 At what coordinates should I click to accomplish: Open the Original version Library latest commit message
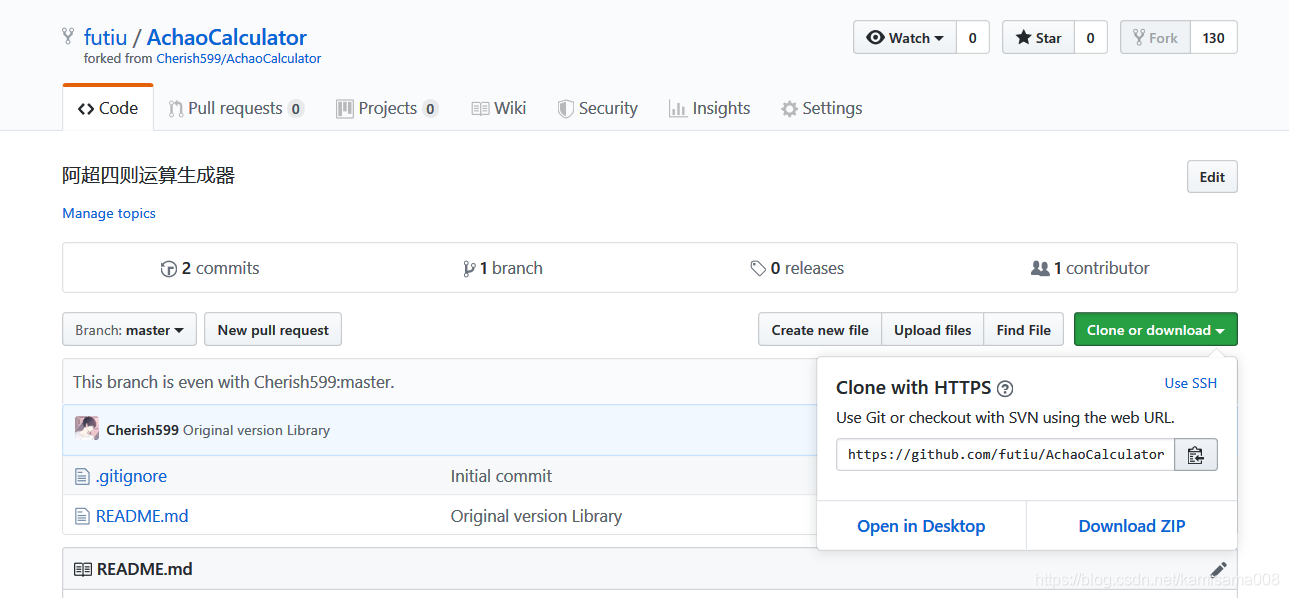[x=256, y=430]
